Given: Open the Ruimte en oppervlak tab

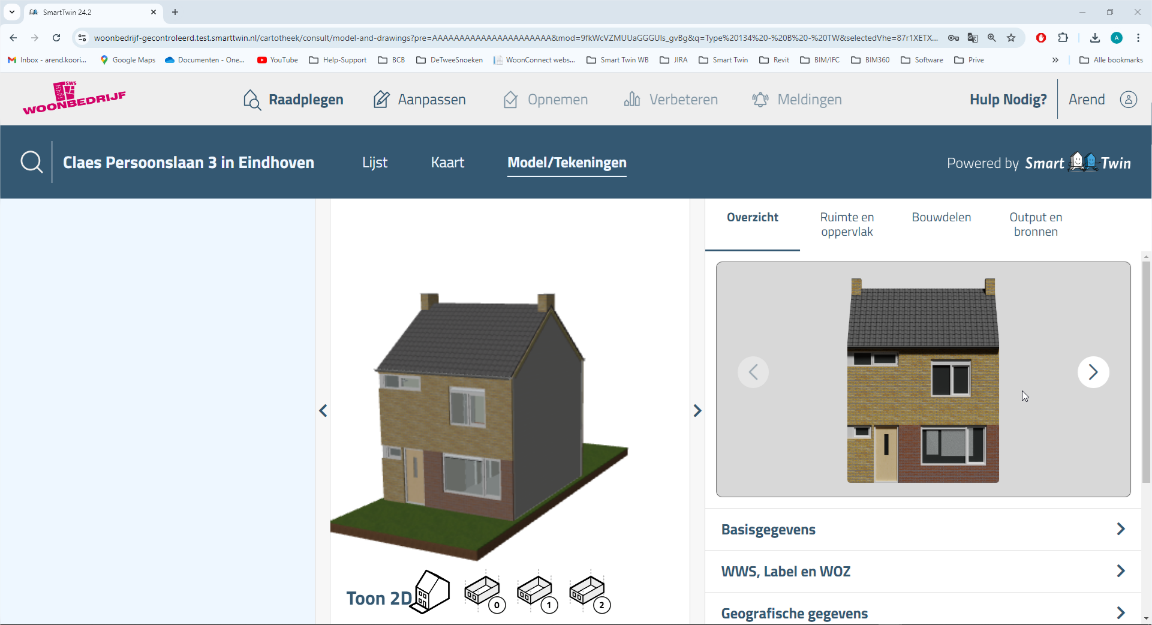Looking at the screenshot, I should coord(846,224).
